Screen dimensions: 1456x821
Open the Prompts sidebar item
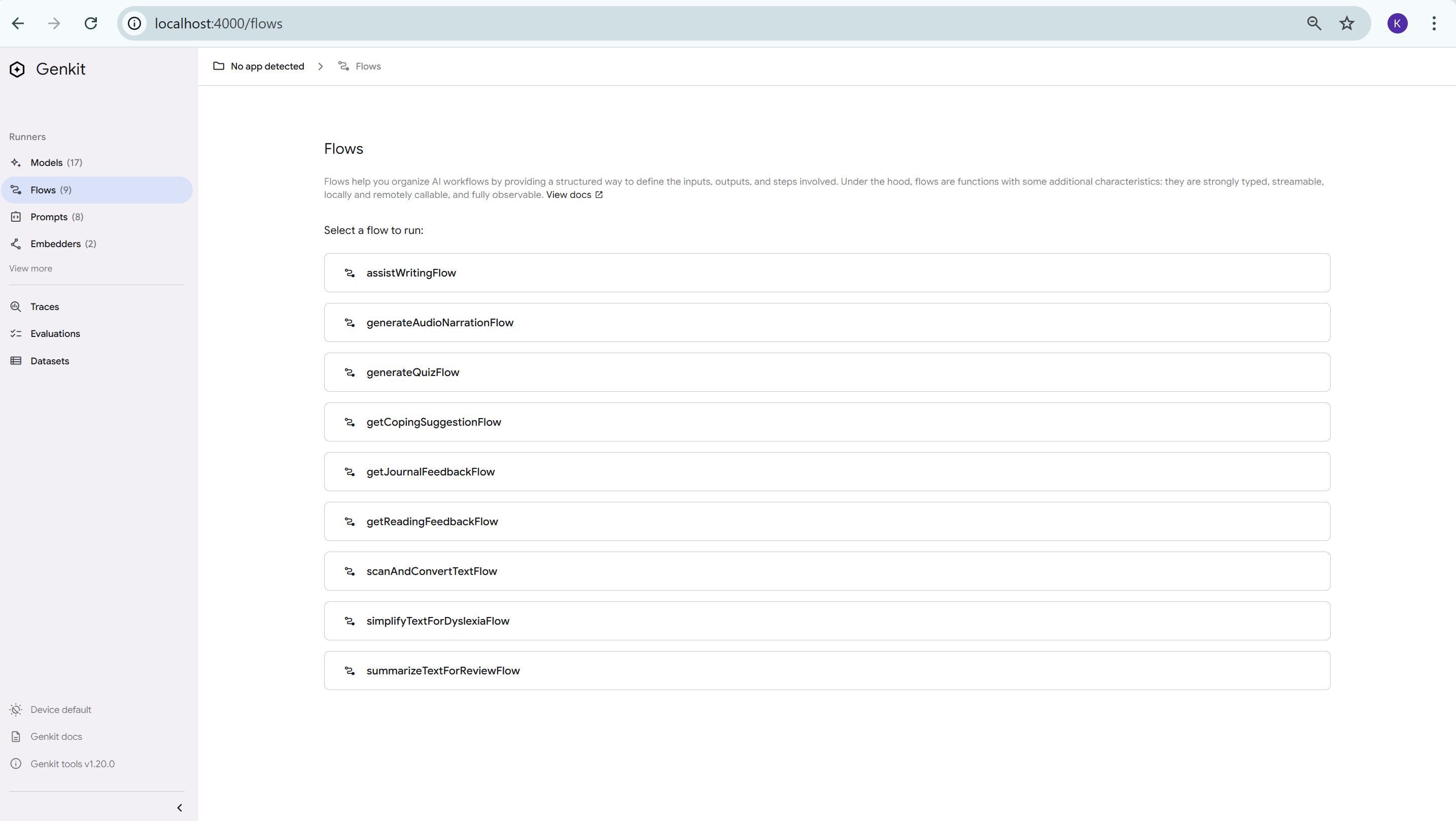pyautogui.click(x=49, y=217)
